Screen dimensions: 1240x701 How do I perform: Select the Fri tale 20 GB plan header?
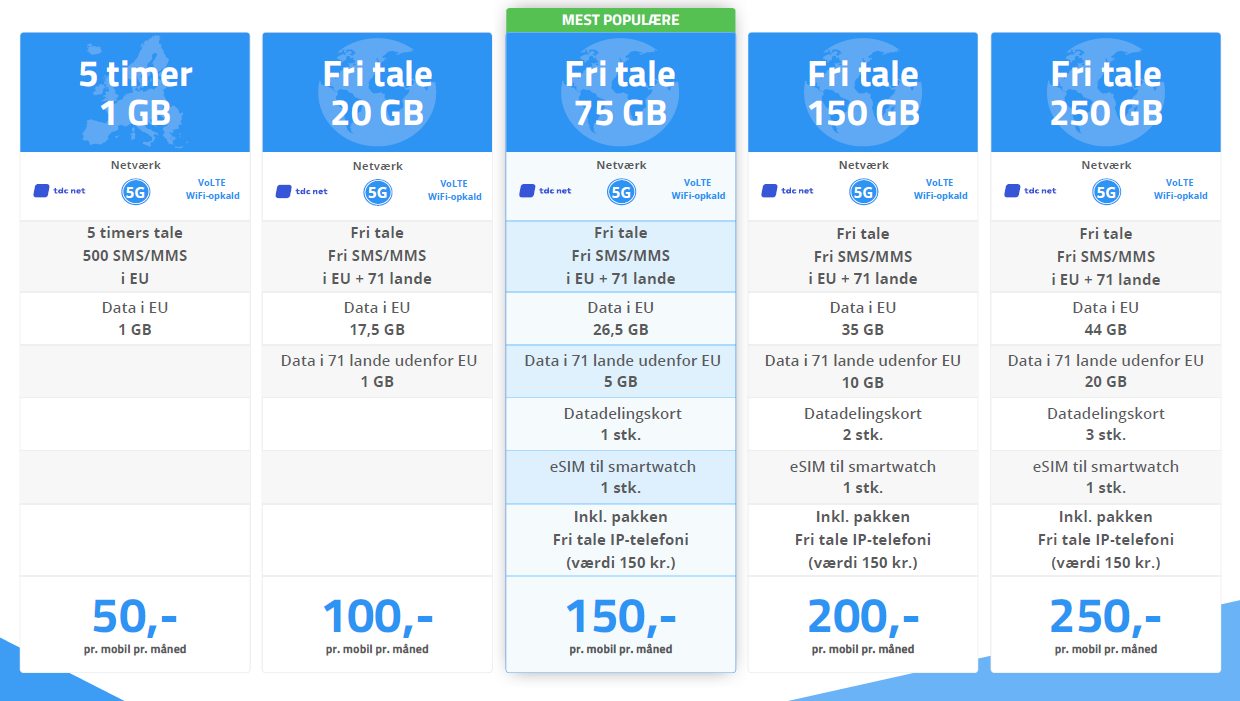377,92
